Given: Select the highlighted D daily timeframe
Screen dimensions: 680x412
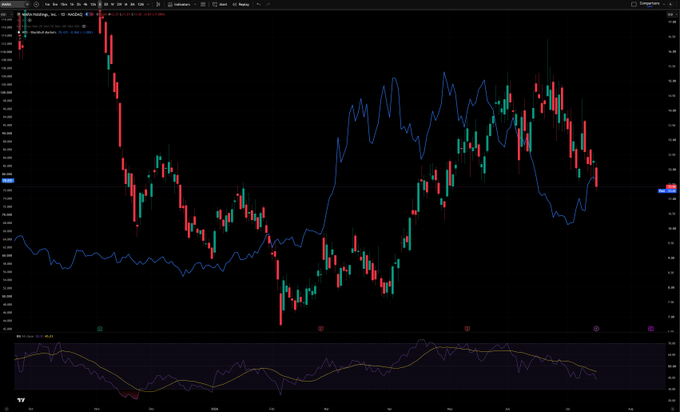Looking at the screenshot, I should pos(100,4).
